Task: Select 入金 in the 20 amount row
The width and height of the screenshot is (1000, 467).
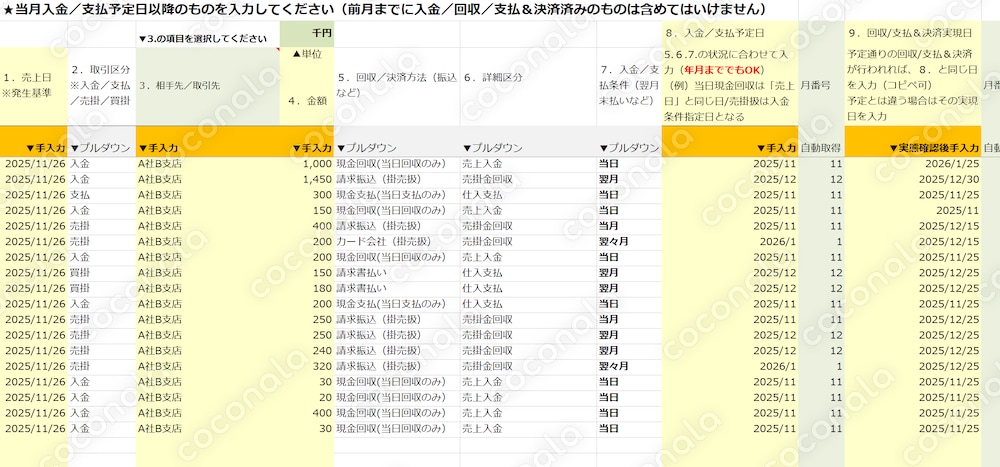Action: click(x=102, y=397)
